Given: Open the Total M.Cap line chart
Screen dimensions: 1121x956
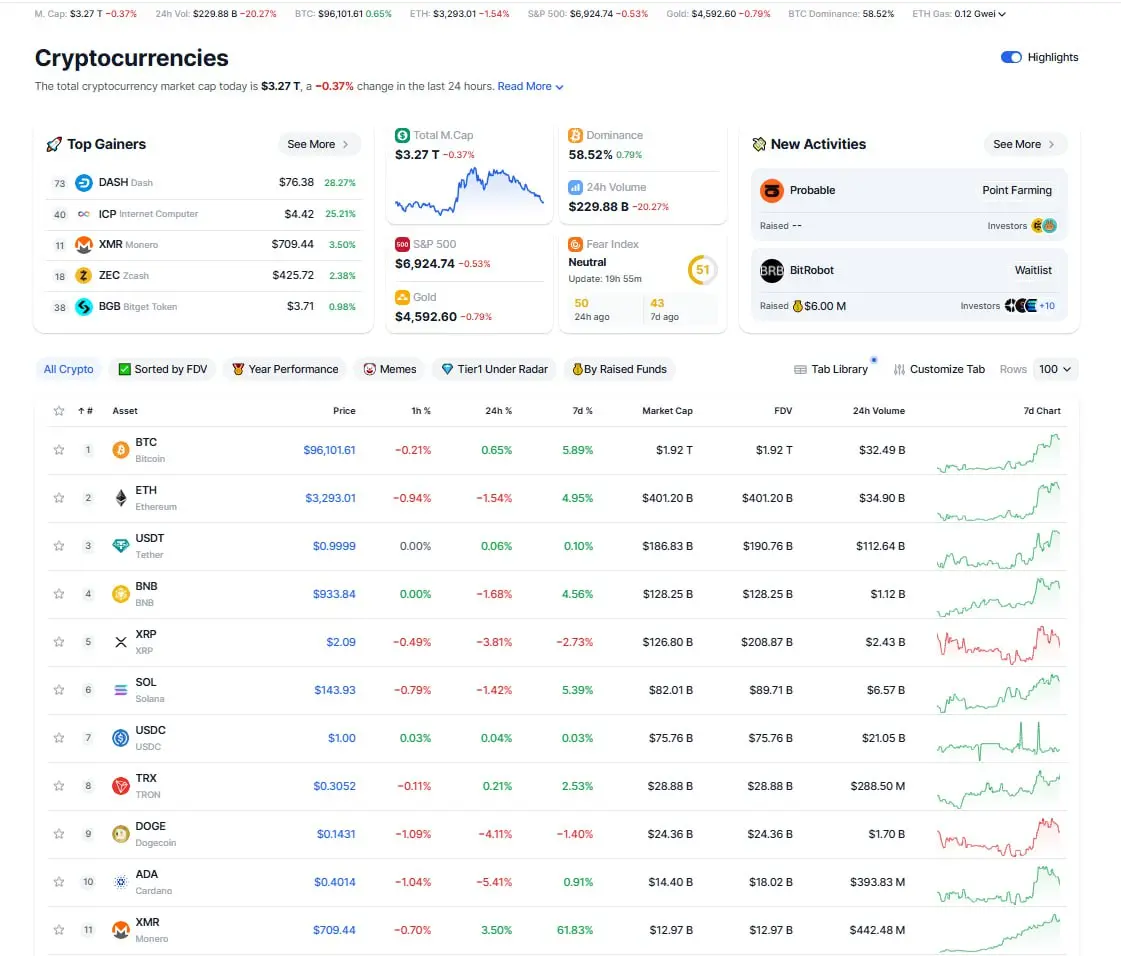Looking at the screenshot, I should [469, 191].
